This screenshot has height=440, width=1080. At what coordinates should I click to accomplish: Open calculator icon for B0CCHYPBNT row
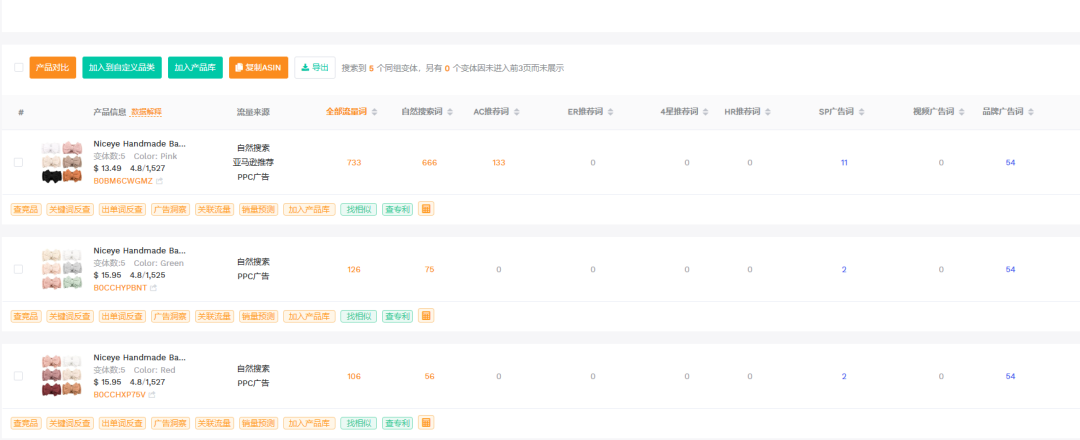click(426, 315)
